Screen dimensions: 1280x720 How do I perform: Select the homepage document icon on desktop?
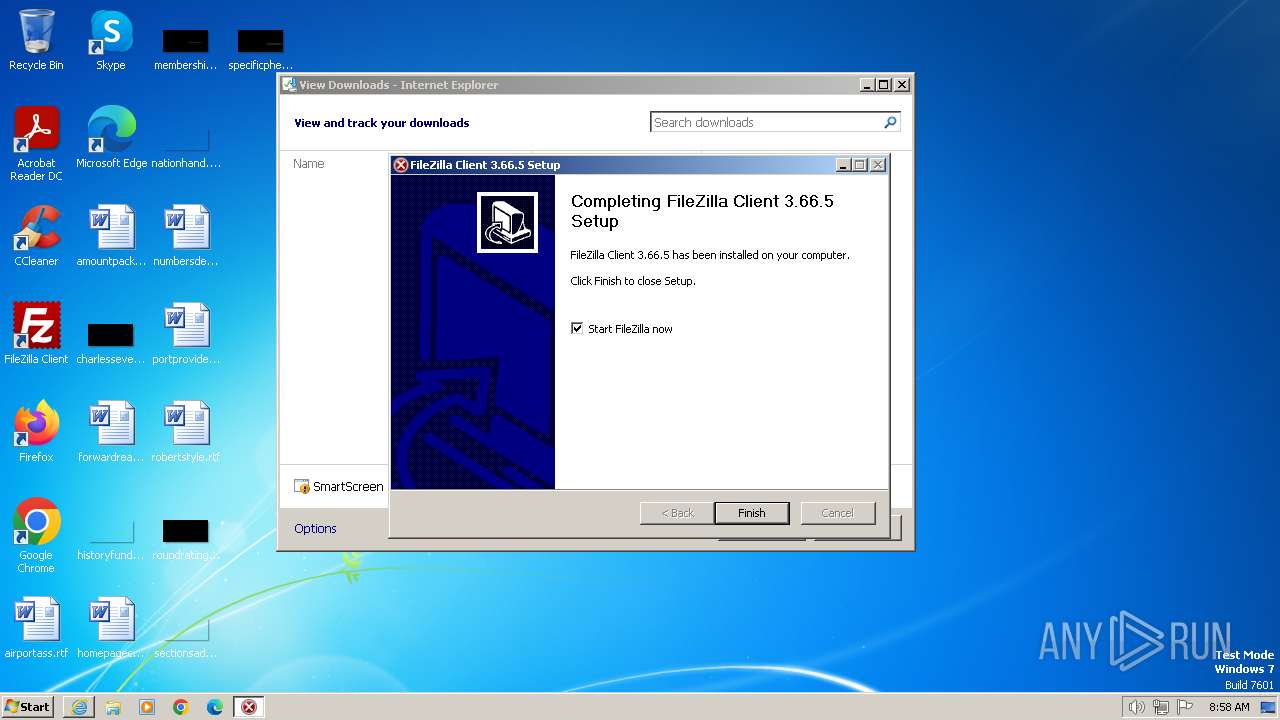coord(111,628)
